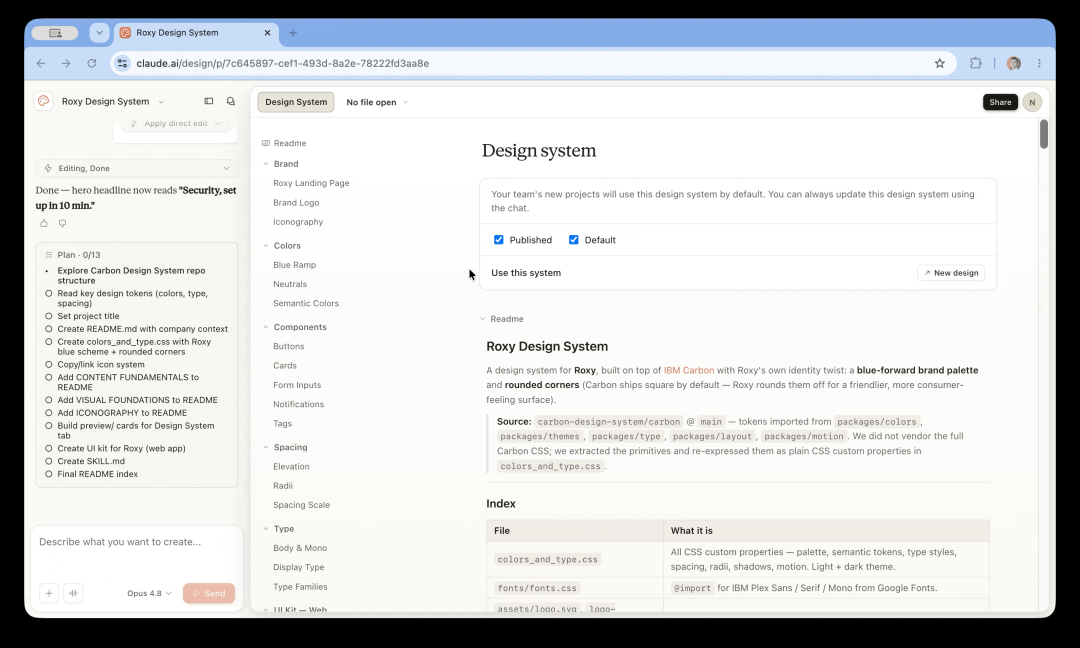The width and height of the screenshot is (1080, 648).
Task: Open a new browser tab with plus
Action: [293, 32]
